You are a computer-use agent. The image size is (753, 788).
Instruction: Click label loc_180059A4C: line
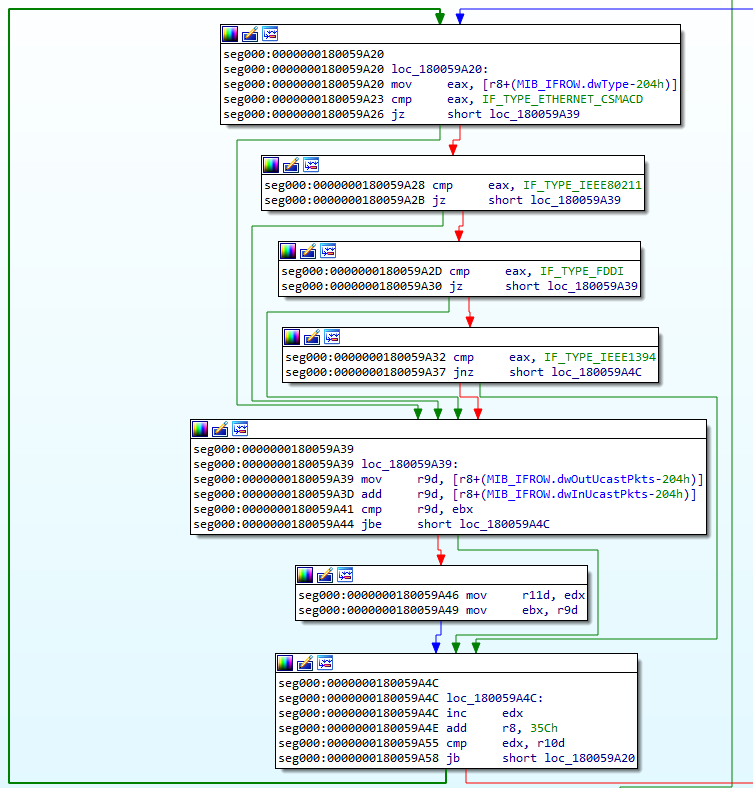coord(495,699)
